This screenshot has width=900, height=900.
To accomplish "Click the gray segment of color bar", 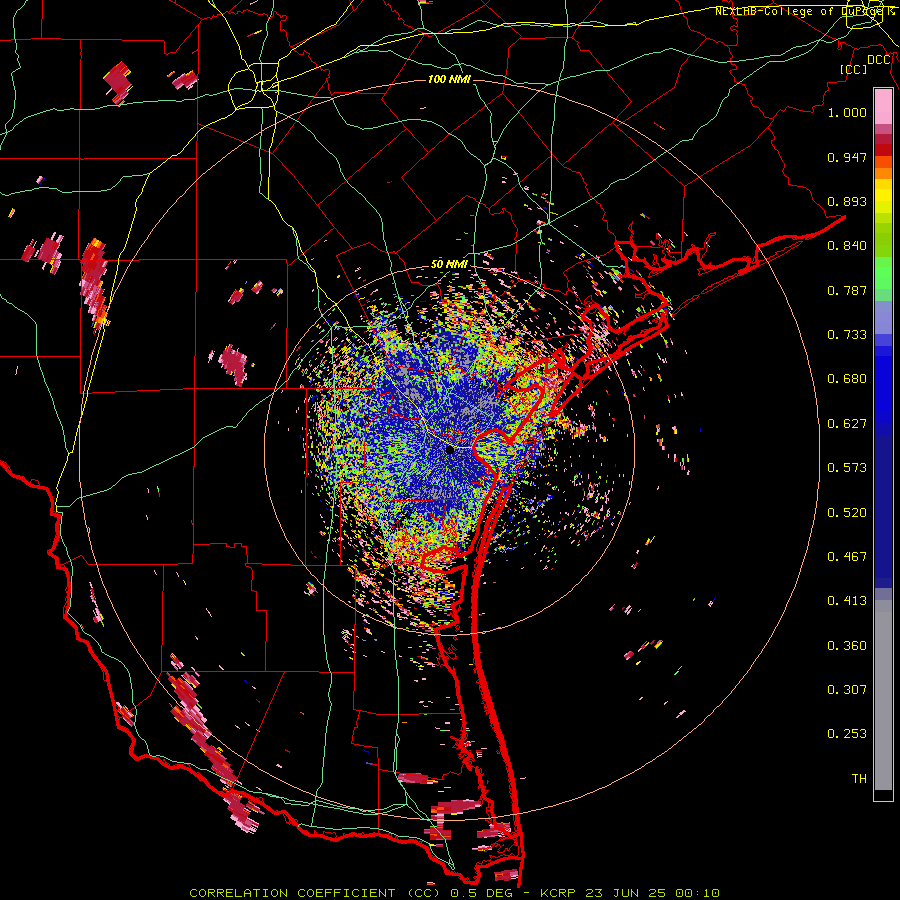I will tap(883, 695).
